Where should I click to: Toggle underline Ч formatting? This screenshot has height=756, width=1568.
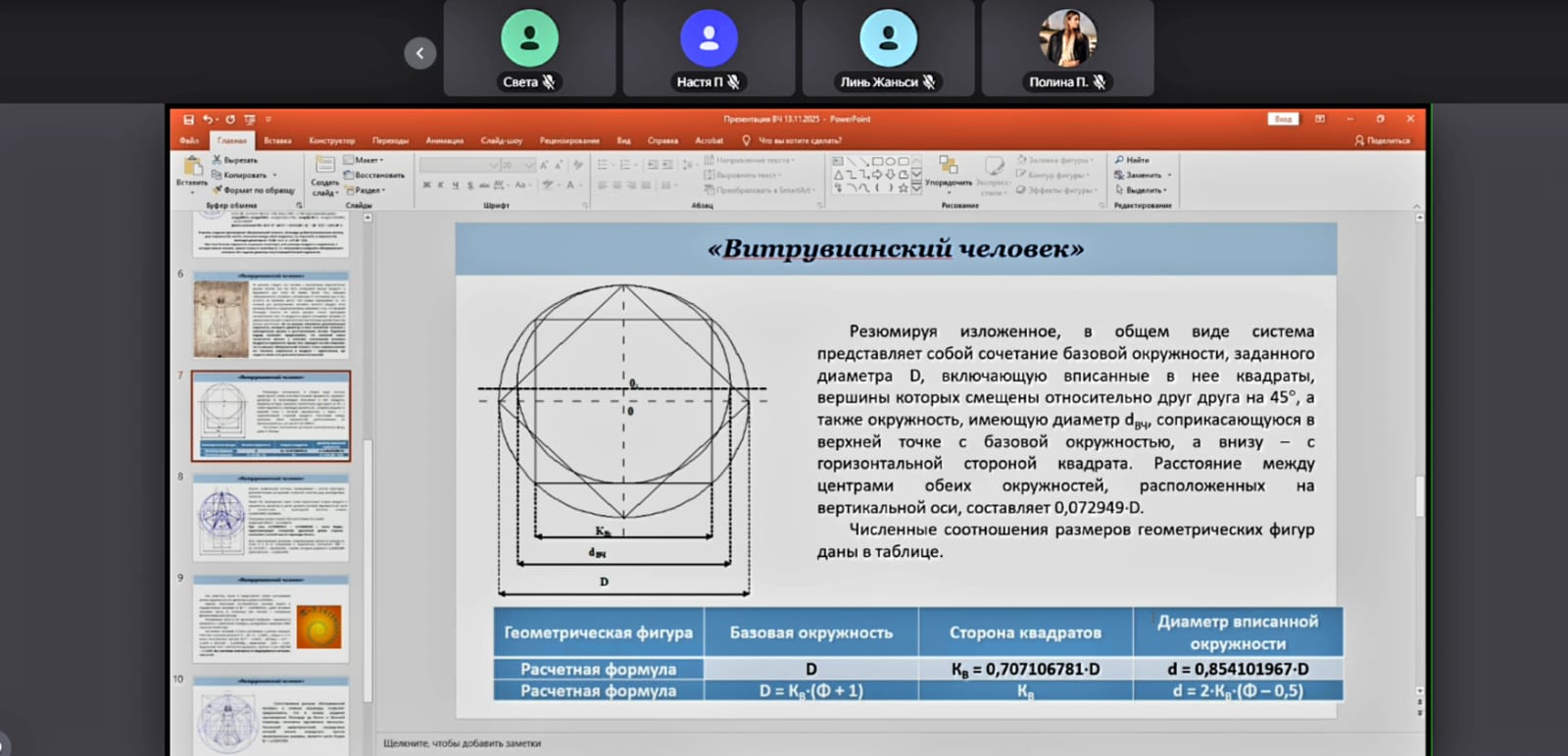(455, 185)
